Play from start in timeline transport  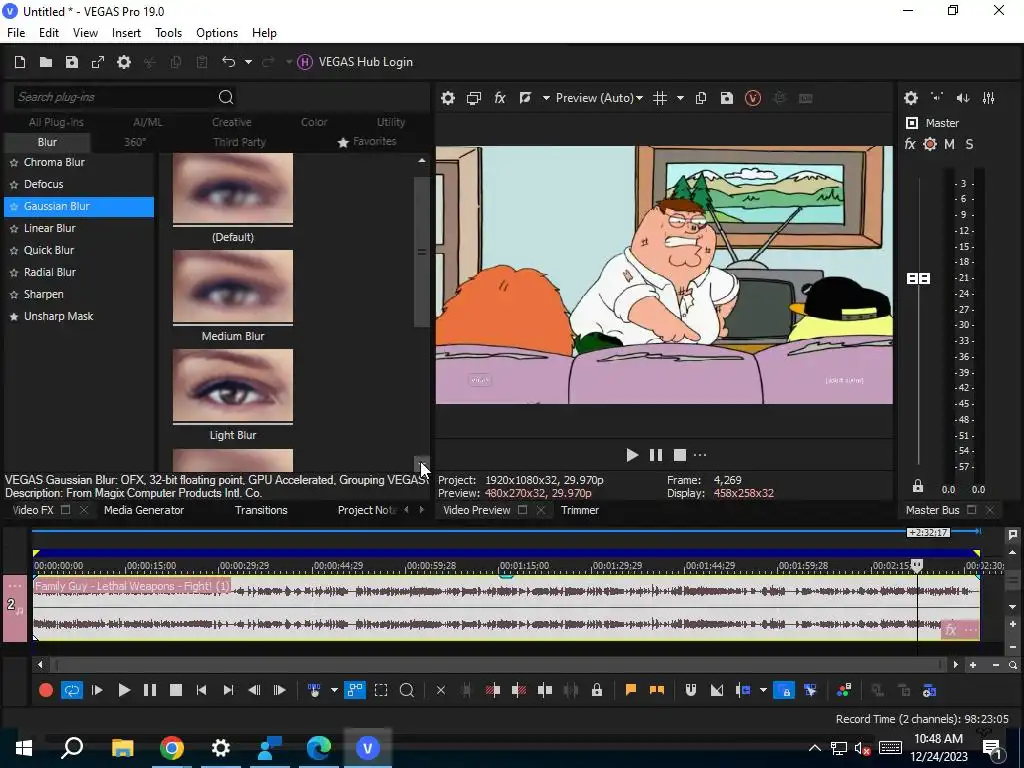point(97,690)
